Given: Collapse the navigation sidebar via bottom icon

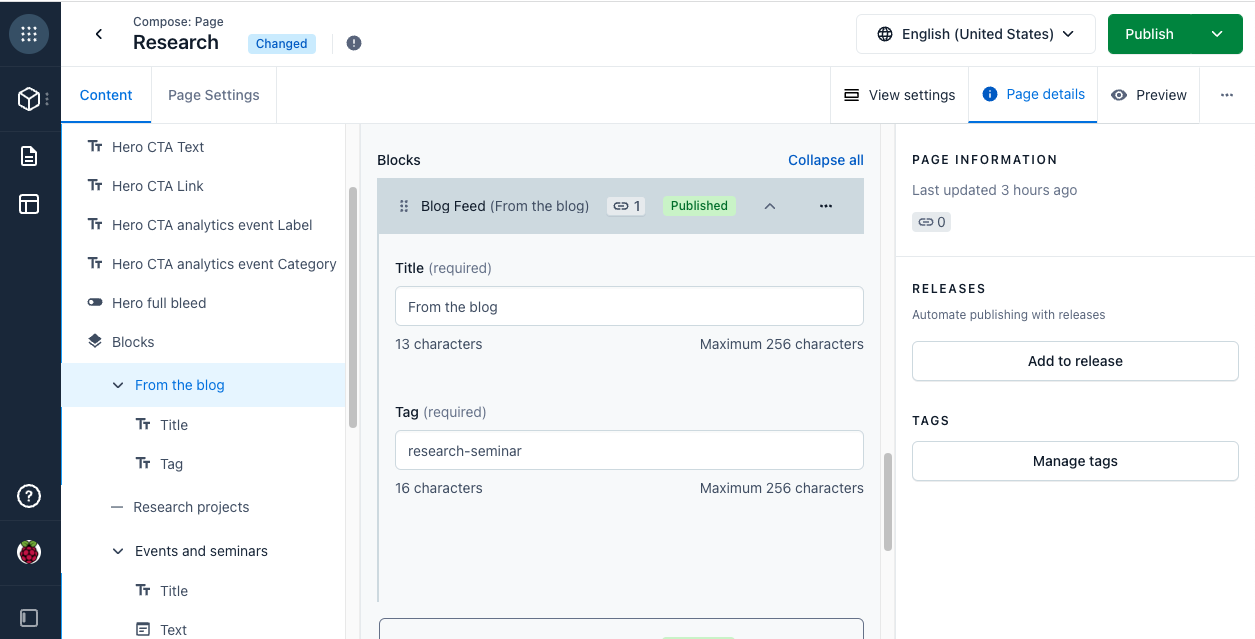Looking at the screenshot, I should (x=29, y=617).
